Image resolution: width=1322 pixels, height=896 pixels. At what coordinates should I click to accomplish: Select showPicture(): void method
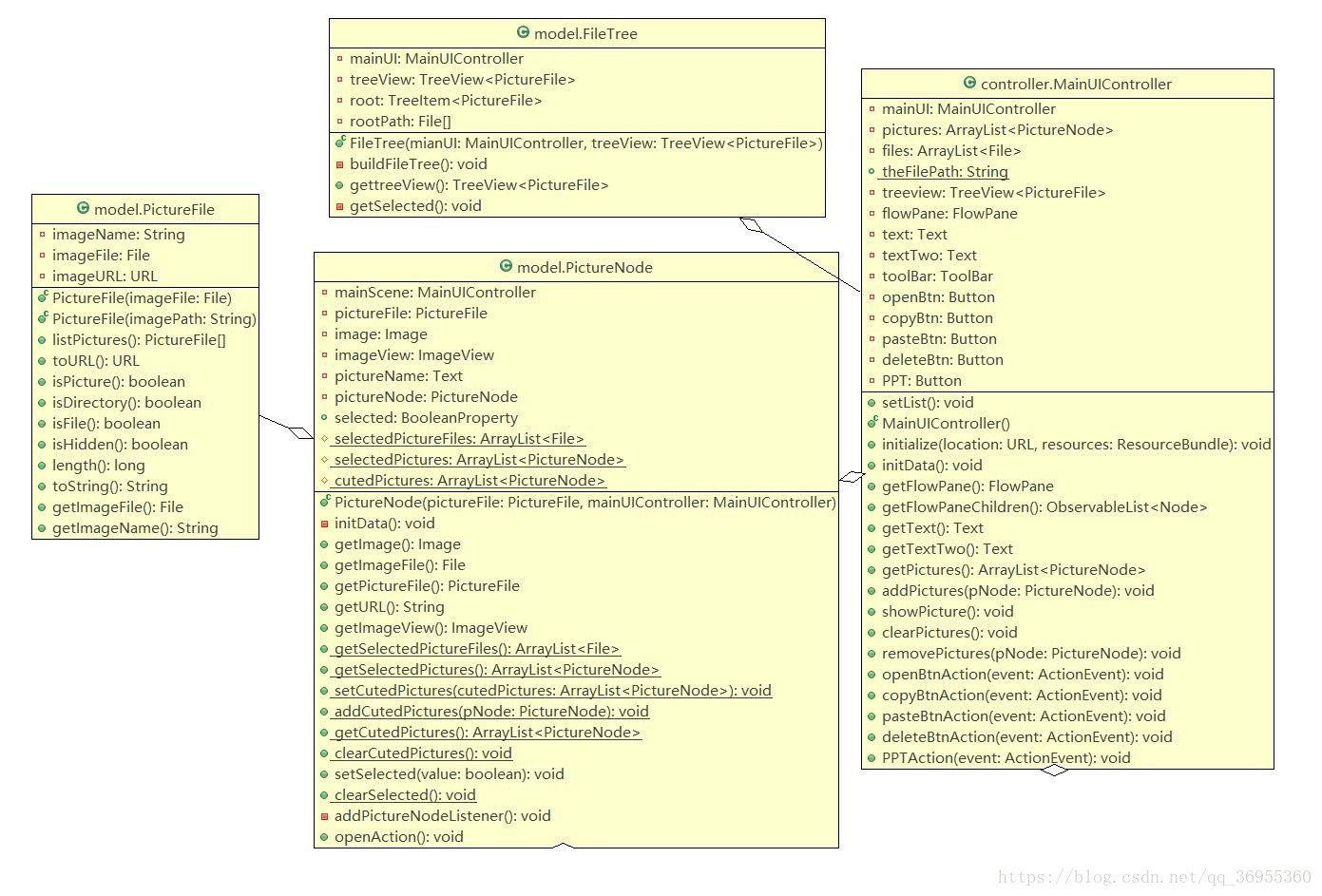click(x=948, y=612)
